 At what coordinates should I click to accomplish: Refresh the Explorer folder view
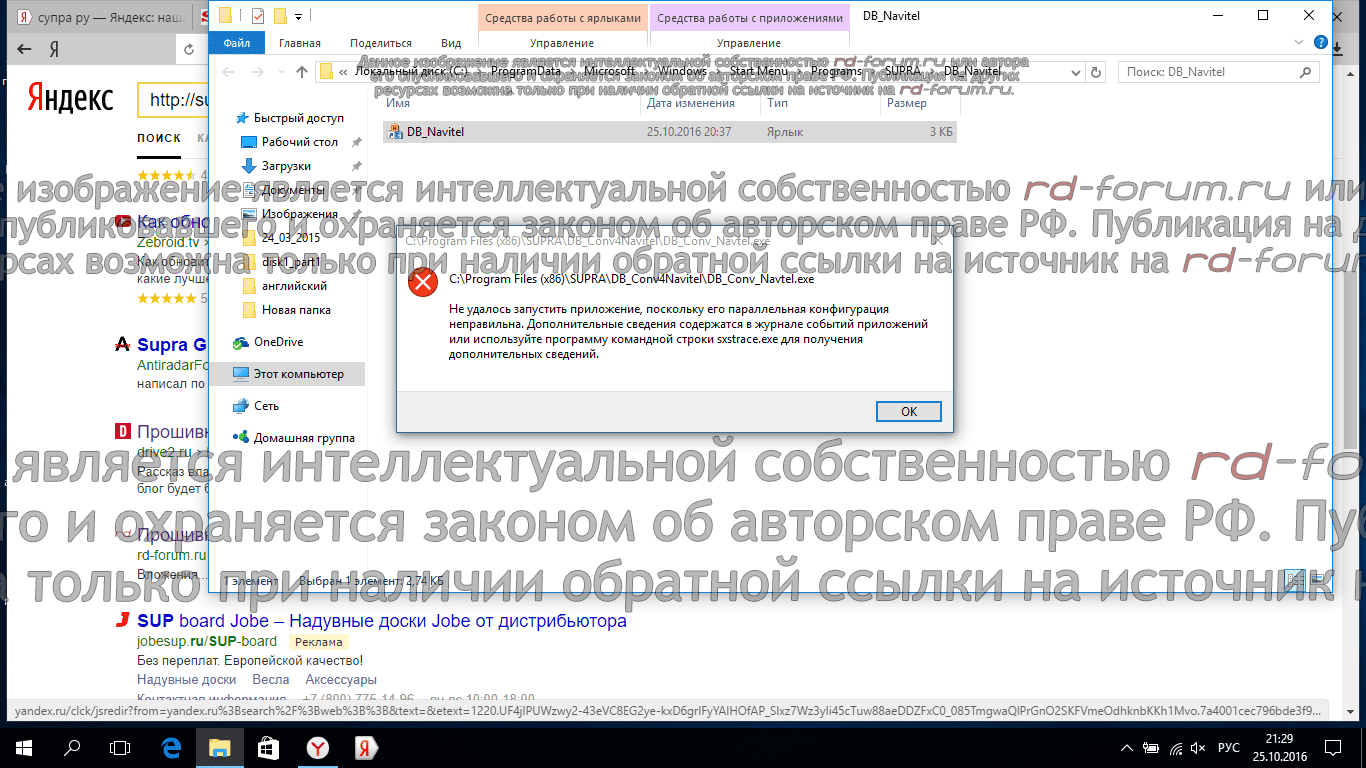[1097, 72]
